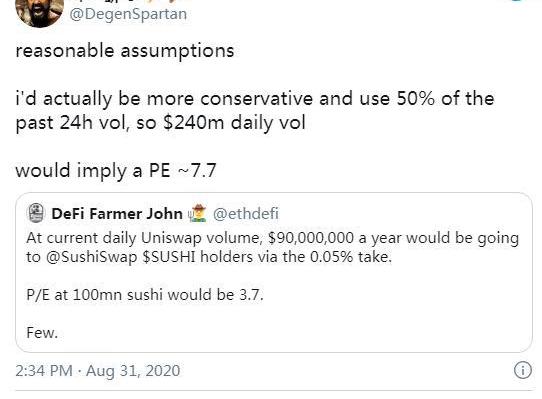Screen dimensions: 542x399
Task: Click the "$240m daily vol" text
Action: coord(234,123)
